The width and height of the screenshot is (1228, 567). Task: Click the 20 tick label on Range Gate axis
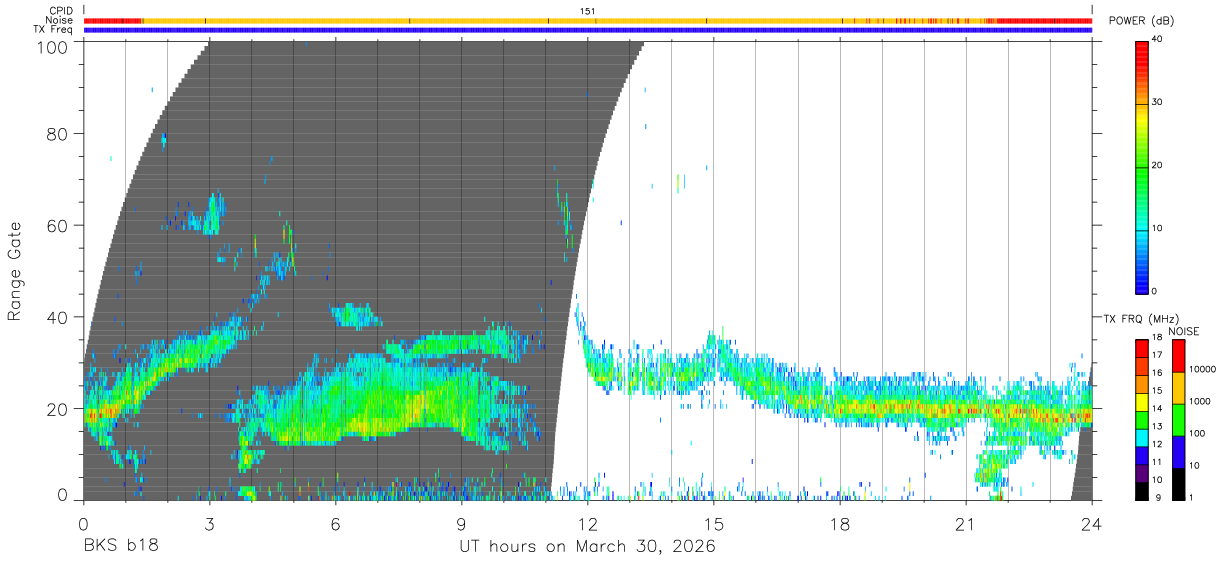tap(56, 408)
